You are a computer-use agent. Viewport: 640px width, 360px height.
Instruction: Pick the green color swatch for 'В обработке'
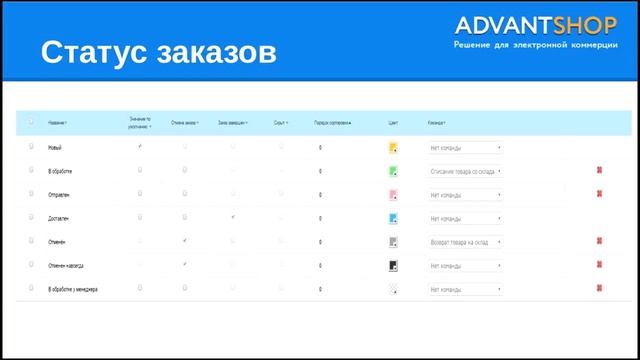(x=393, y=171)
